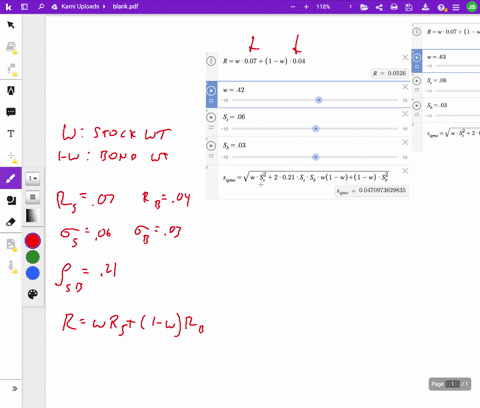The width and height of the screenshot is (480, 408).
Task: Expand the double-chevron toolbar toggle
Action: tap(14, 389)
